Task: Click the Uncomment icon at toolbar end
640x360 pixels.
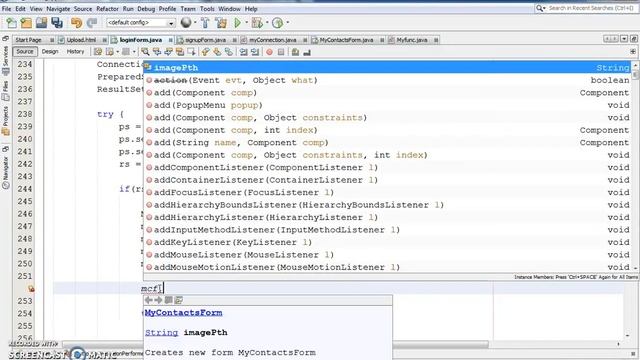Action: pos(307,52)
